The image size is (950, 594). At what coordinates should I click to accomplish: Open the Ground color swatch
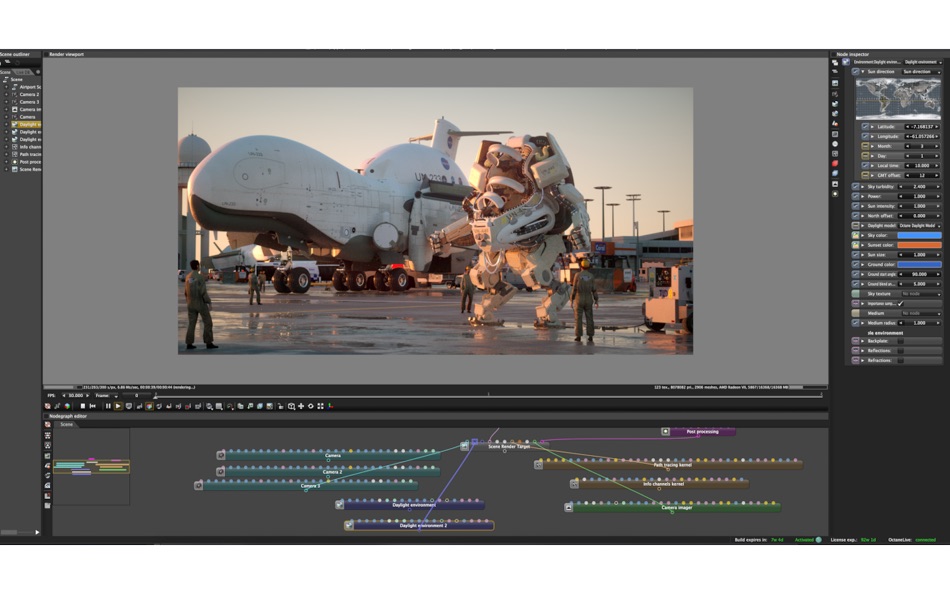[x=920, y=264]
